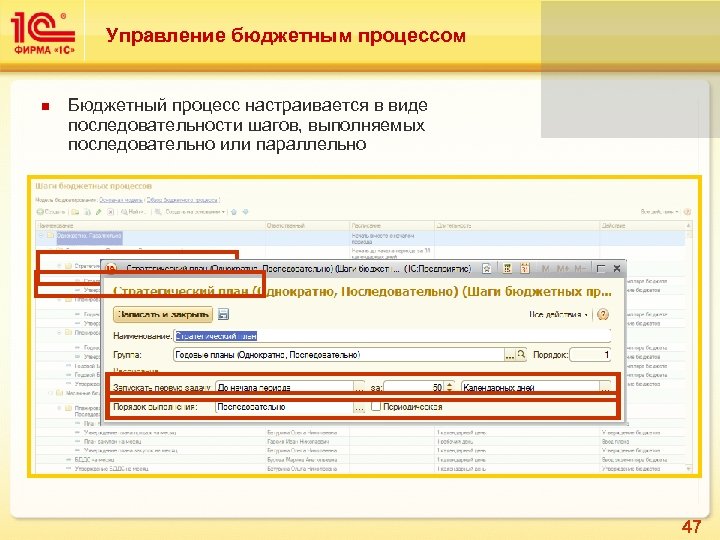Click the Порядок field showing 1
Screen dimensions: 720x540
coord(590,354)
